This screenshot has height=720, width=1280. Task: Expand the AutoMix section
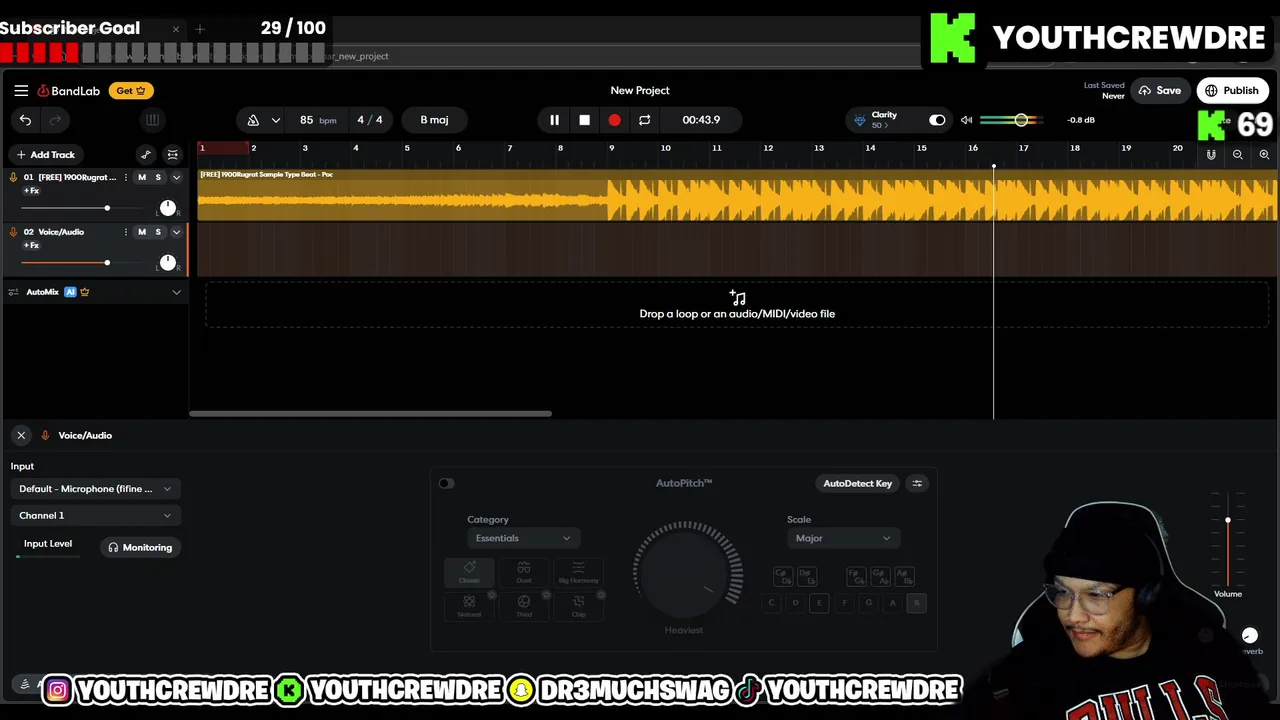(x=176, y=292)
